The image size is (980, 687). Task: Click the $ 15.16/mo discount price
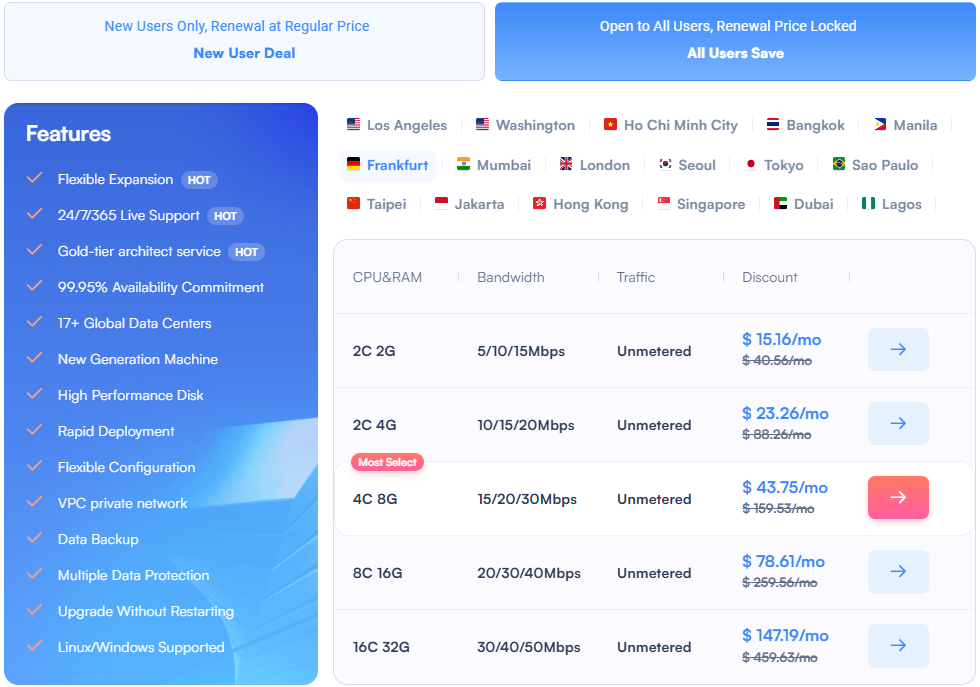click(781, 339)
